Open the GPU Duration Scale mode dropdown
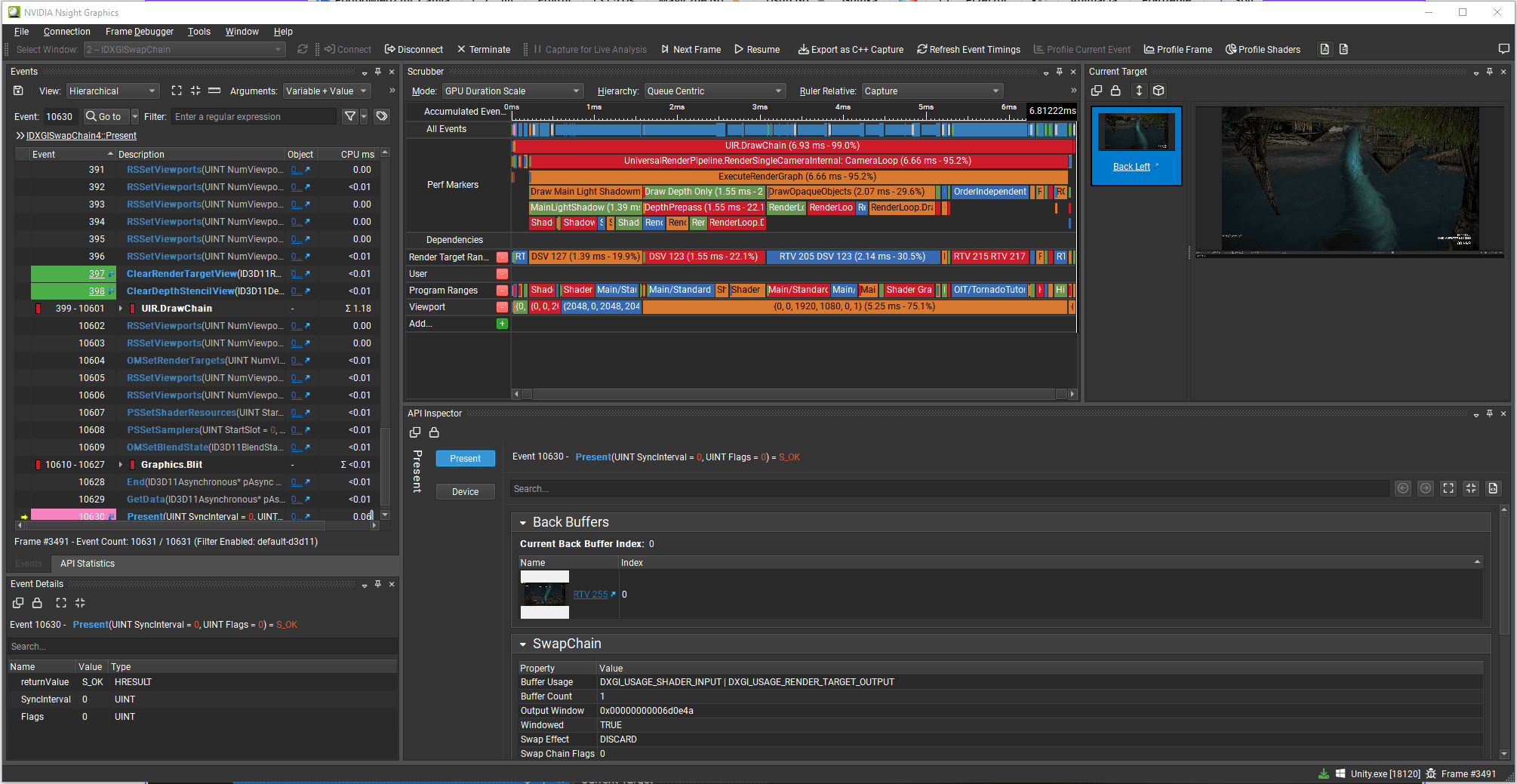This screenshot has height=784, width=1517. [512, 91]
